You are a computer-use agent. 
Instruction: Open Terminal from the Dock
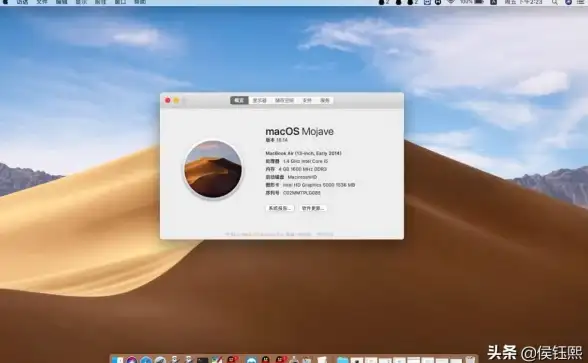click(x=202, y=360)
